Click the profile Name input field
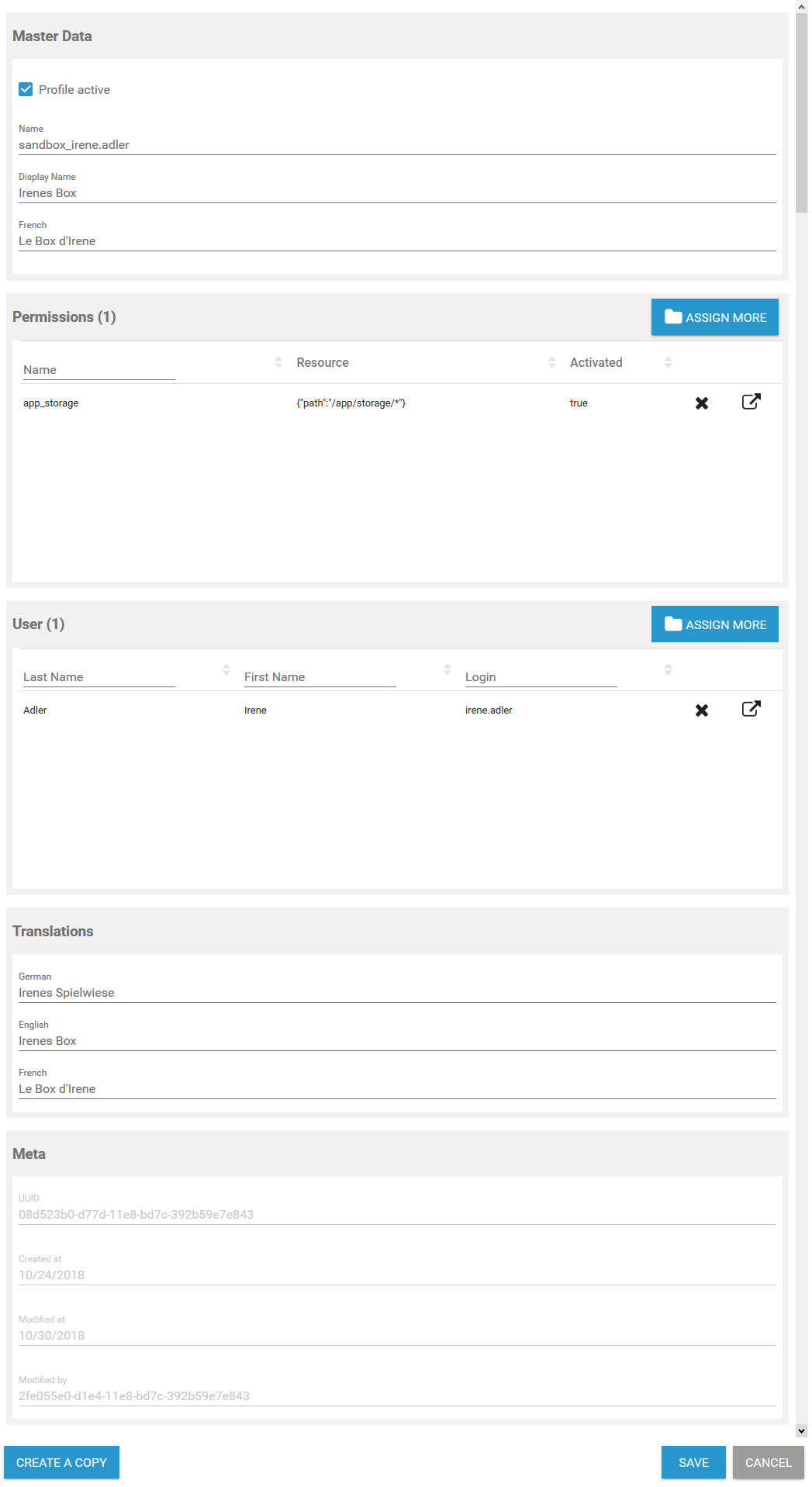This screenshot has height=1487, width=812. [x=397, y=145]
